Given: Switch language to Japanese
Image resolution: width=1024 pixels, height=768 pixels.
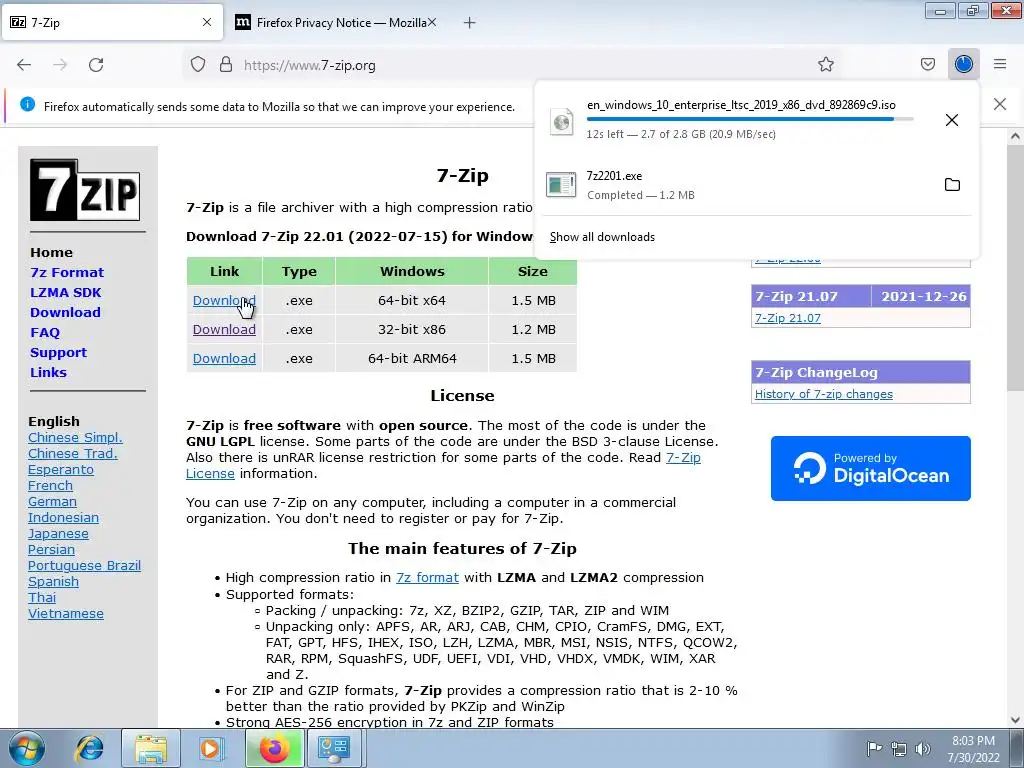Looking at the screenshot, I should coord(58,534).
